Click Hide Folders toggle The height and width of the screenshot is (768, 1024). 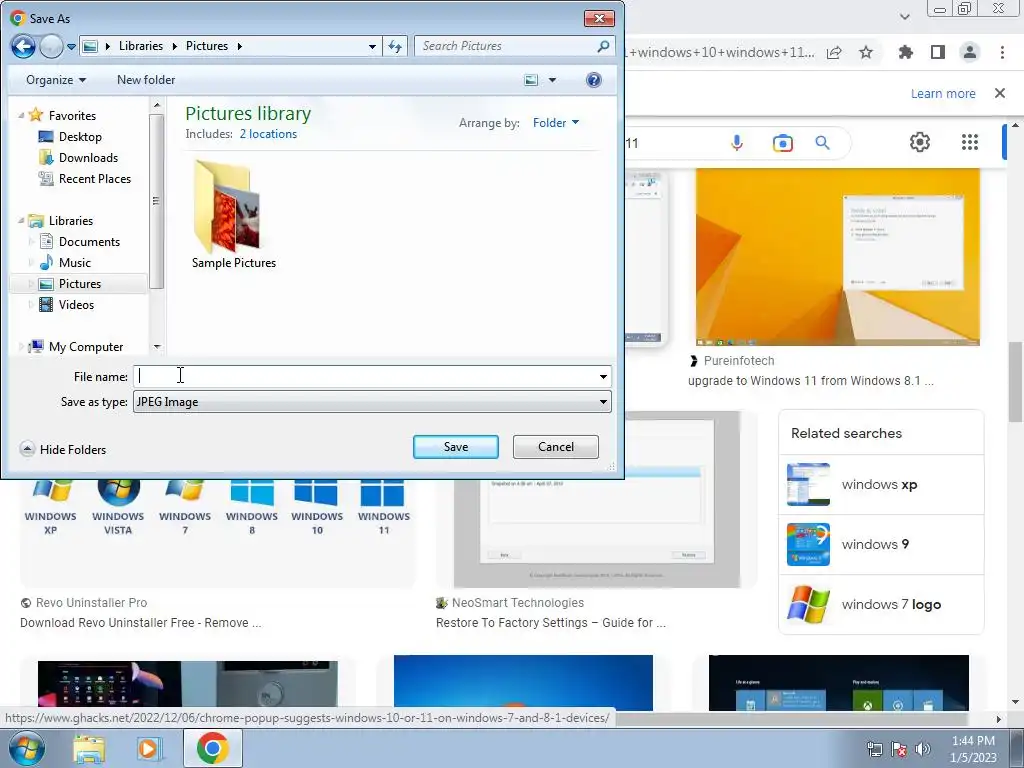click(x=63, y=449)
